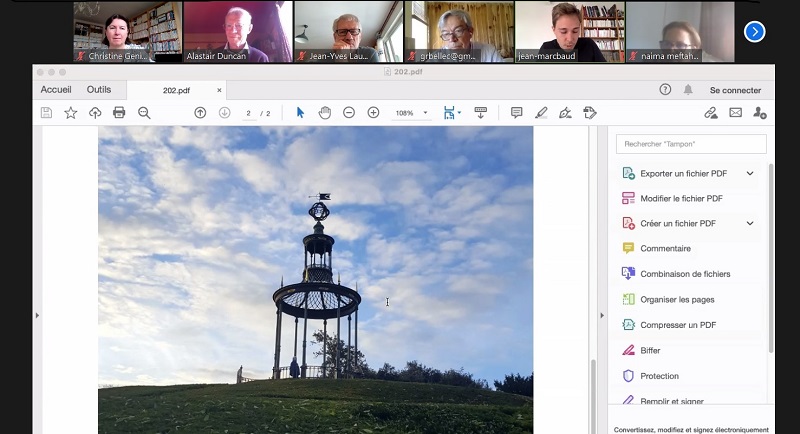Screen dimensions: 800x434
Task: Open the notifications bell
Action: pyautogui.click(x=688, y=90)
